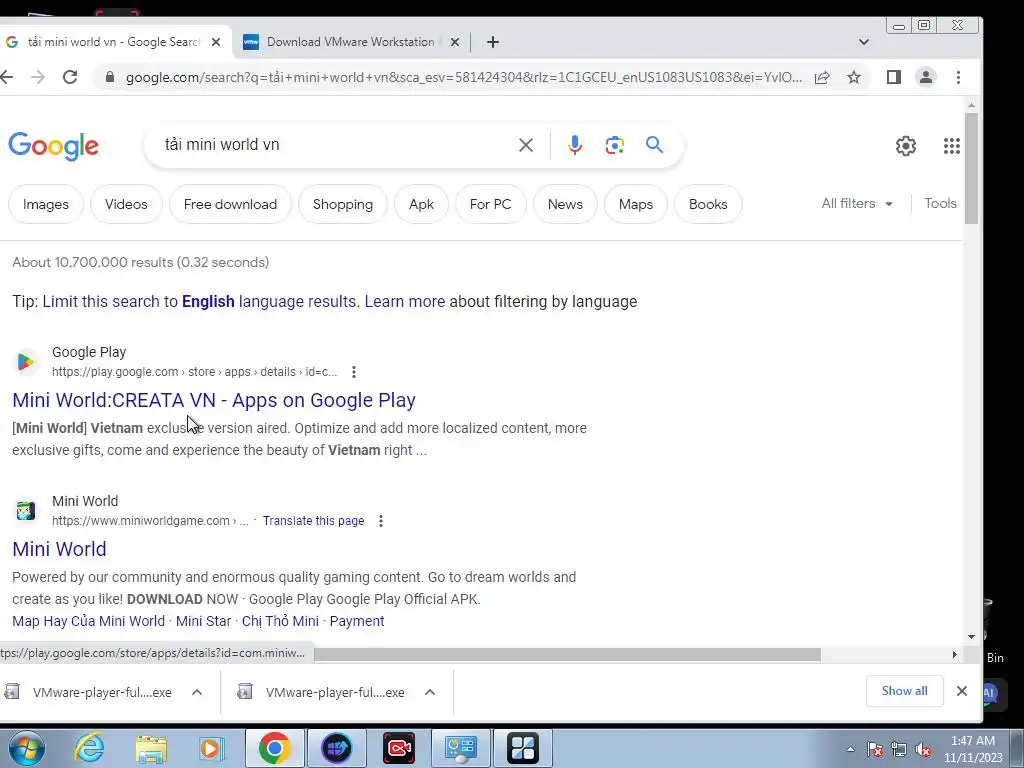Limit search to English language results
This screenshot has width=1024, height=768.
200,302
